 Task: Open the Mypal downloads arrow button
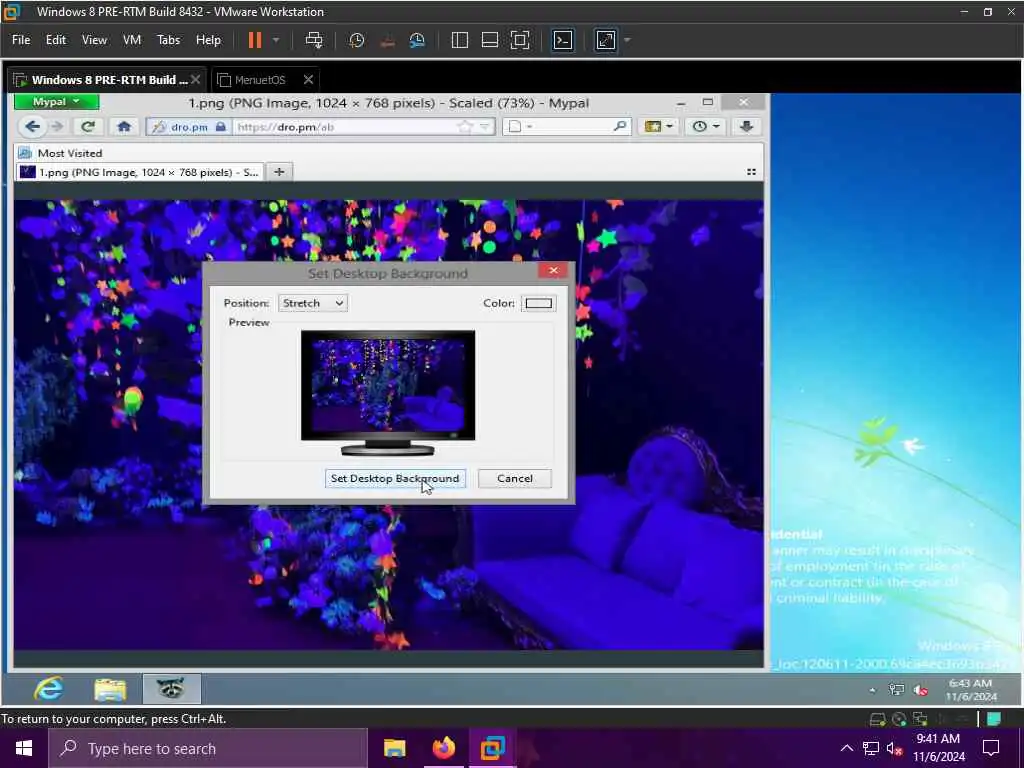746,127
